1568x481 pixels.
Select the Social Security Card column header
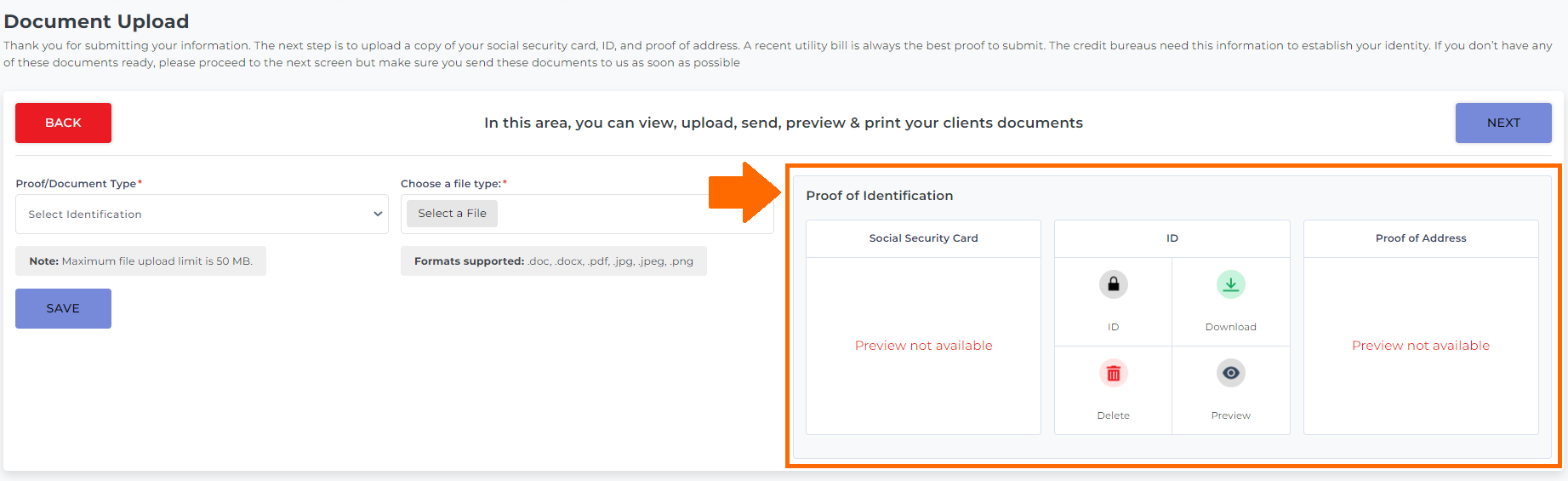click(923, 238)
